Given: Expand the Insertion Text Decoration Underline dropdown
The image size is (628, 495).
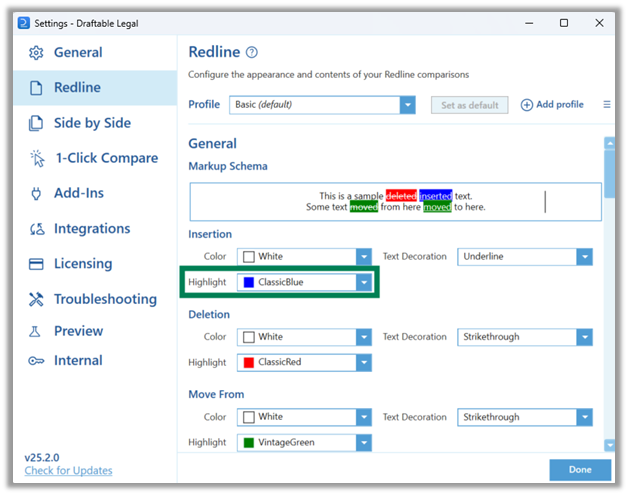Looking at the screenshot, I should click(584, 257).
